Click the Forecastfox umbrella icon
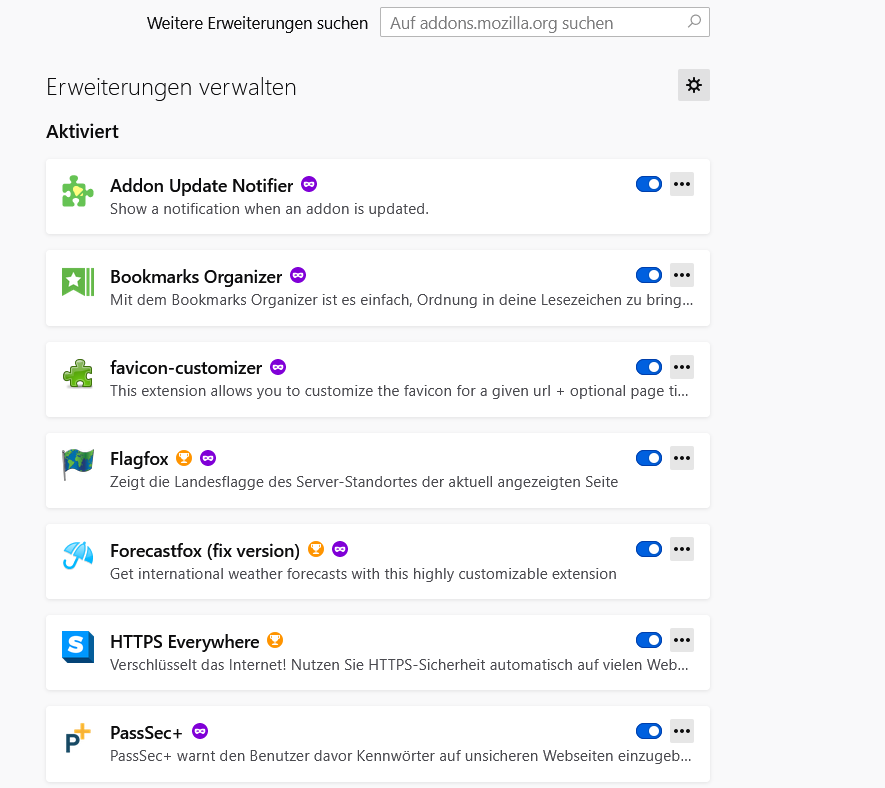 coord(77,557)
